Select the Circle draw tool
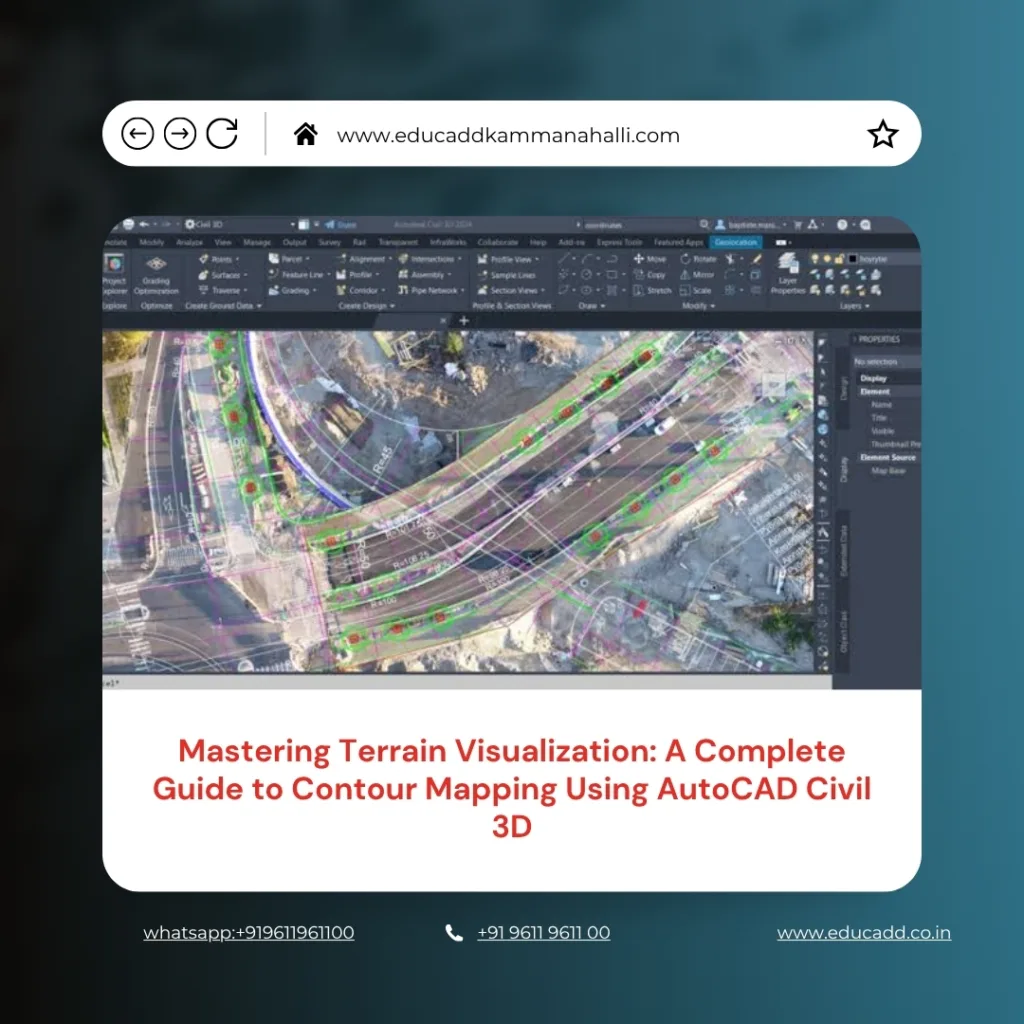This screenshot has width=1024, height=1024. (x=586, y=274)
